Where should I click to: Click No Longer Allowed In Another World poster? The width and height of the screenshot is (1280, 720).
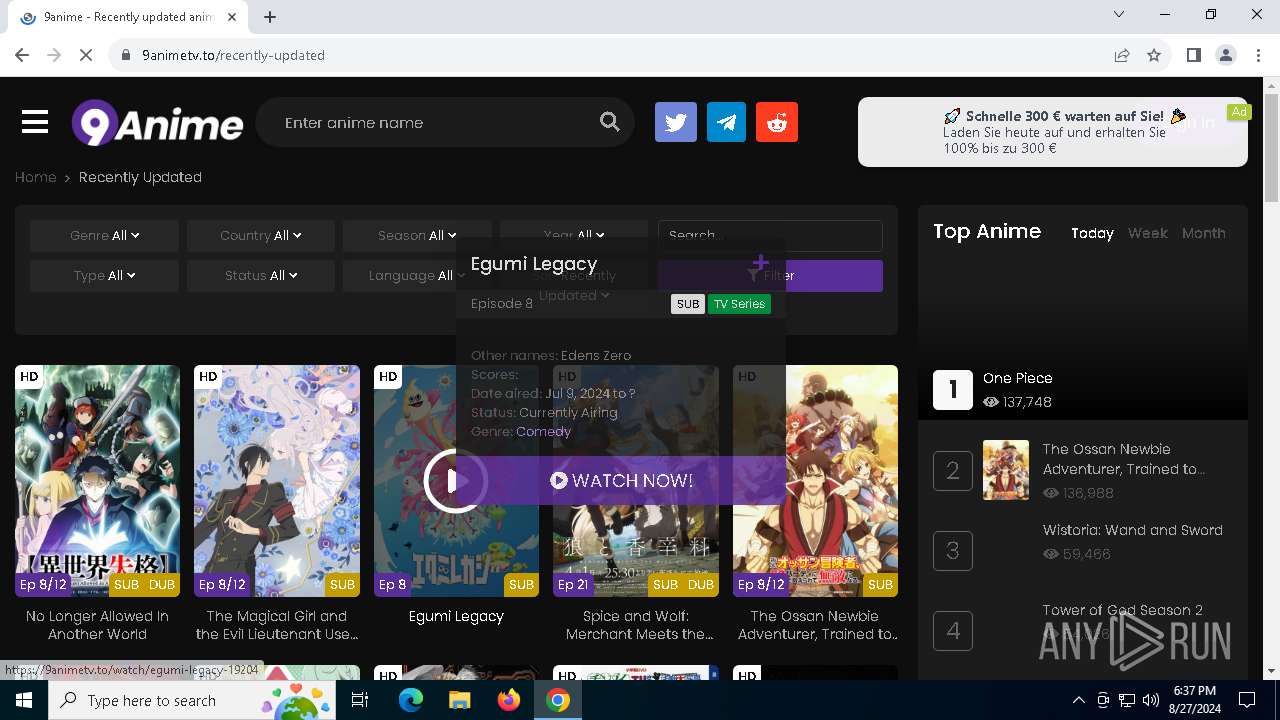tap(97, 481)
